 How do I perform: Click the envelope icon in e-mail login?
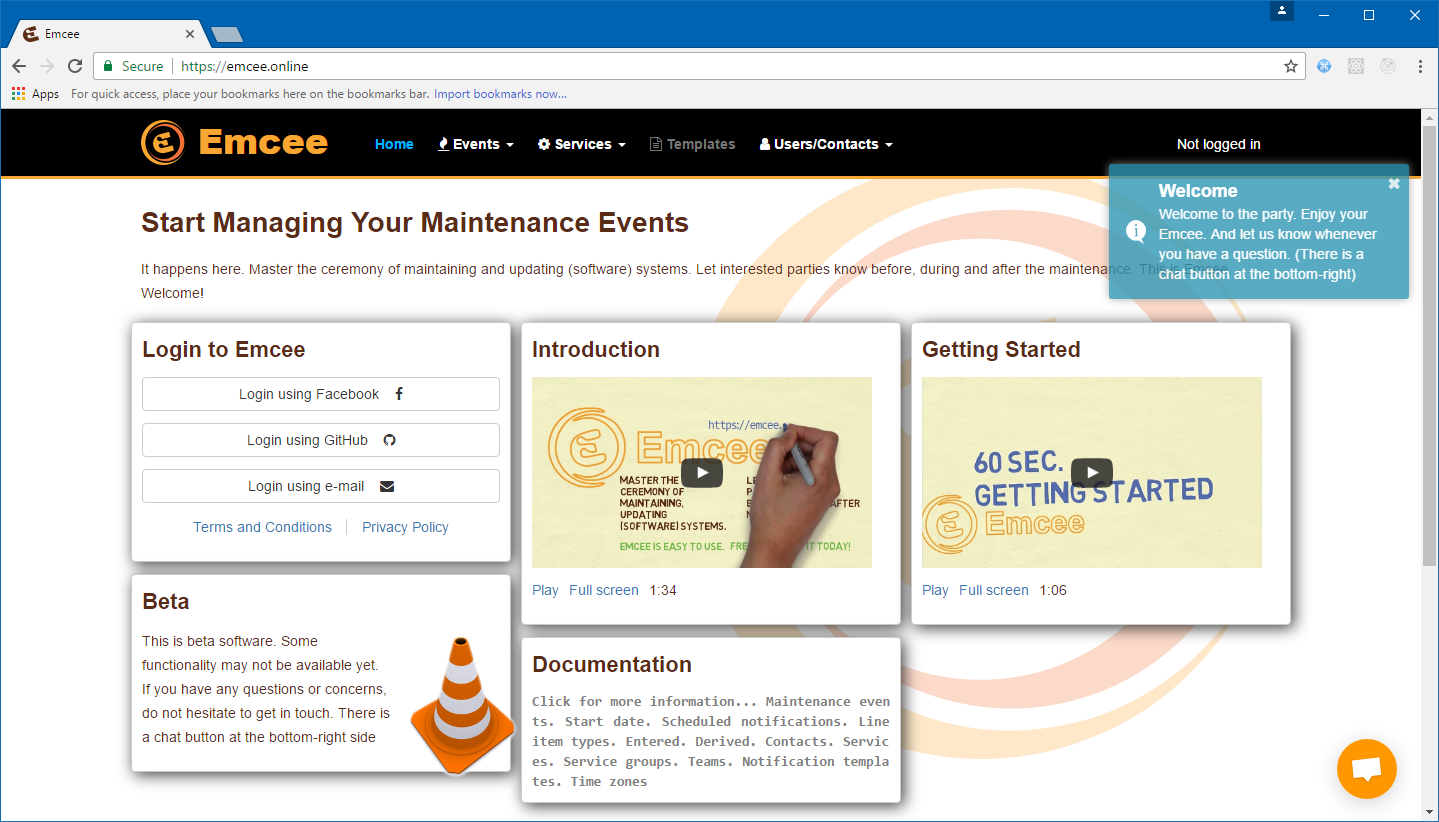[x=387, y=486]
